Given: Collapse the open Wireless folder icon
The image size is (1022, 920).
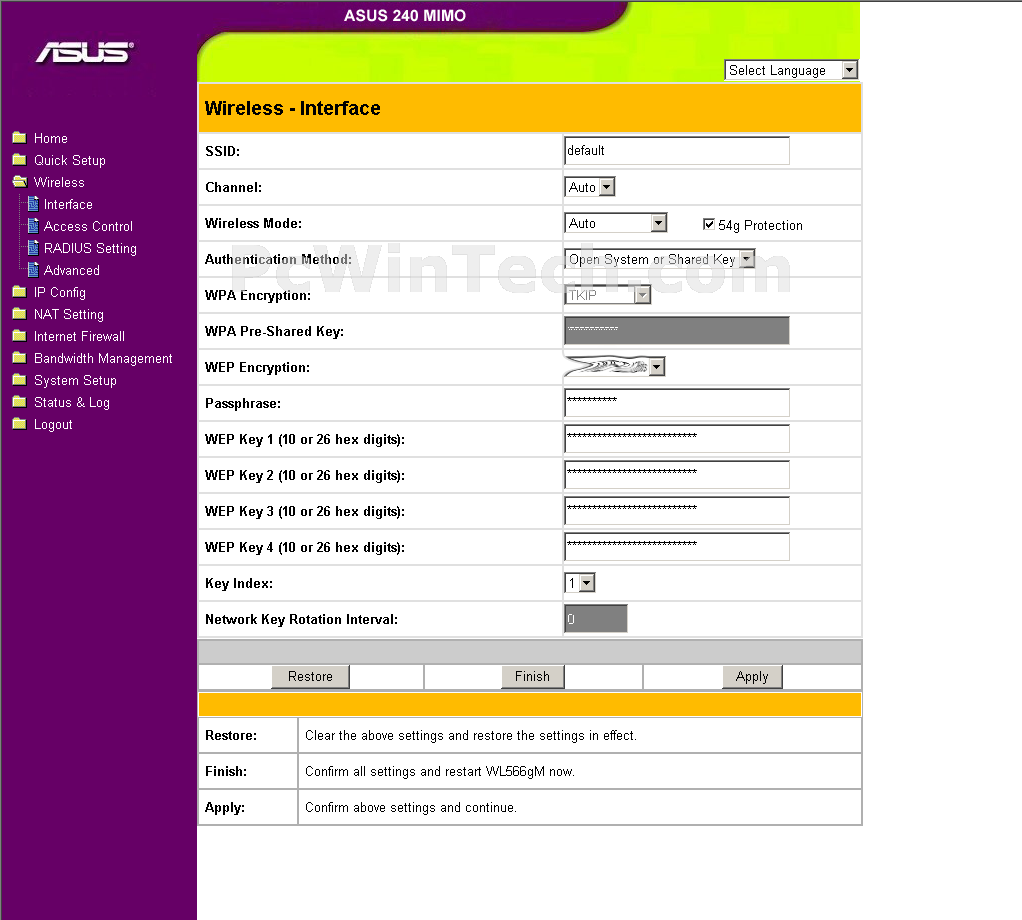Looking at the screenshot, I should pyautogui.click(x=20, y=182).
